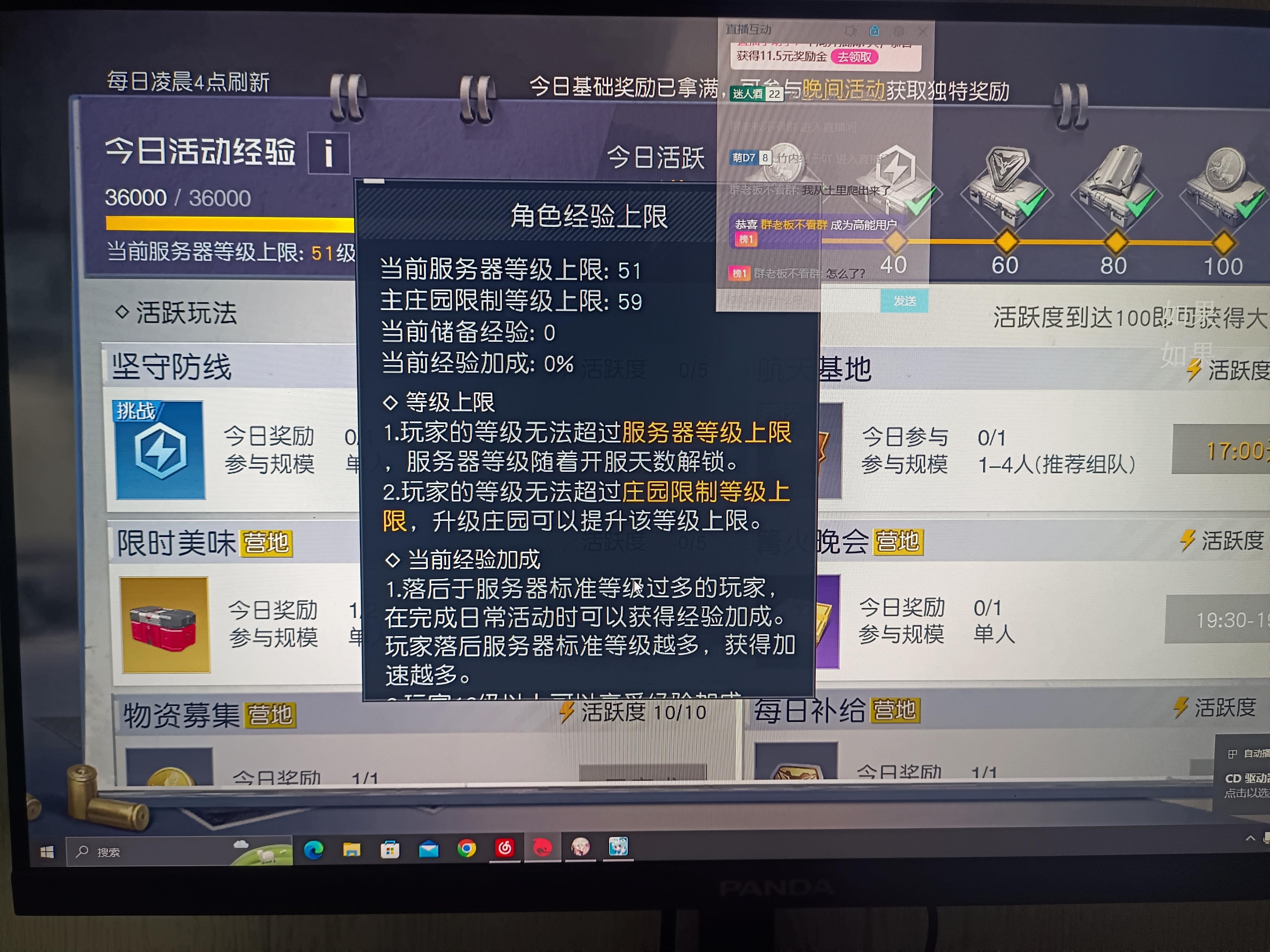Click the taskbar search box 搜索
This screenshot has width=1270, height=952.
tap(180, 851)
